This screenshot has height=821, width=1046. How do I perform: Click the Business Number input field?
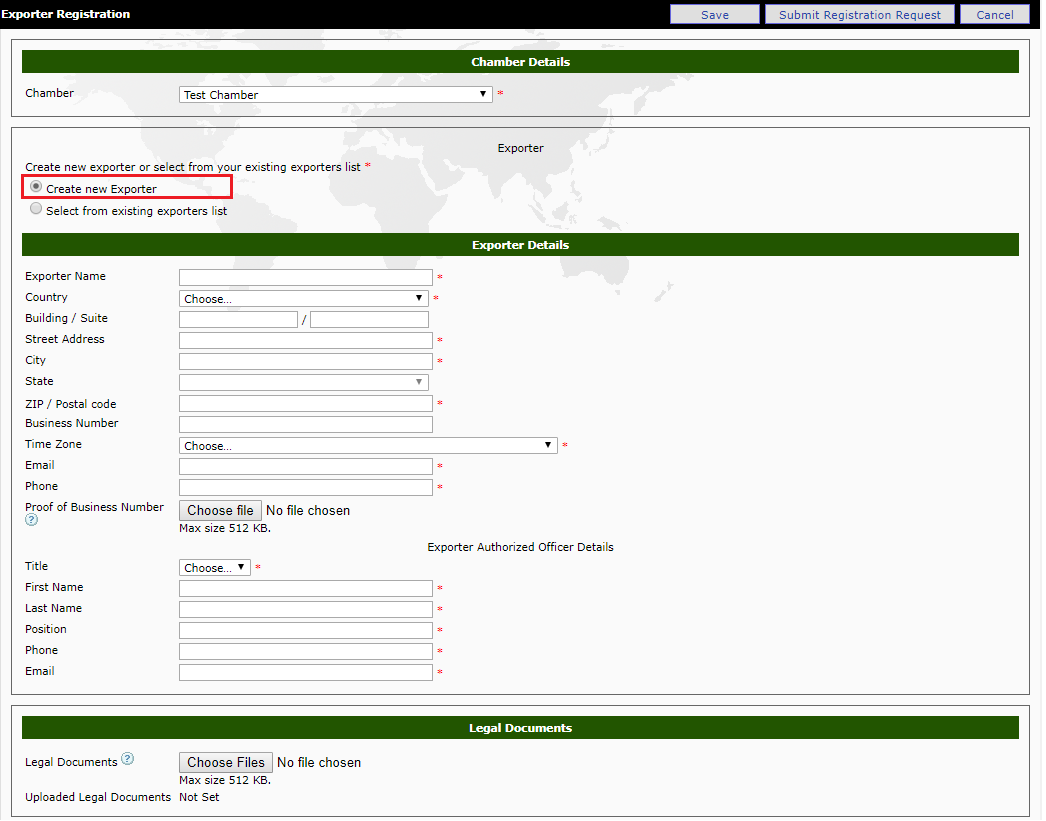pyautogui.click(x=305, y=424)
